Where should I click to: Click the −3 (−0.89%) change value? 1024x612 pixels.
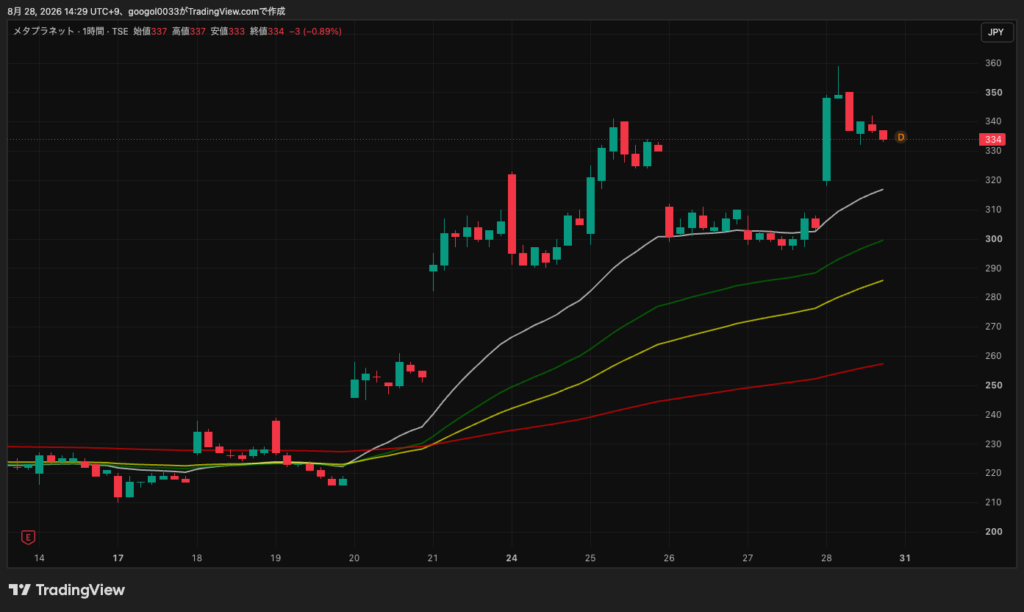tap(315, 31)
